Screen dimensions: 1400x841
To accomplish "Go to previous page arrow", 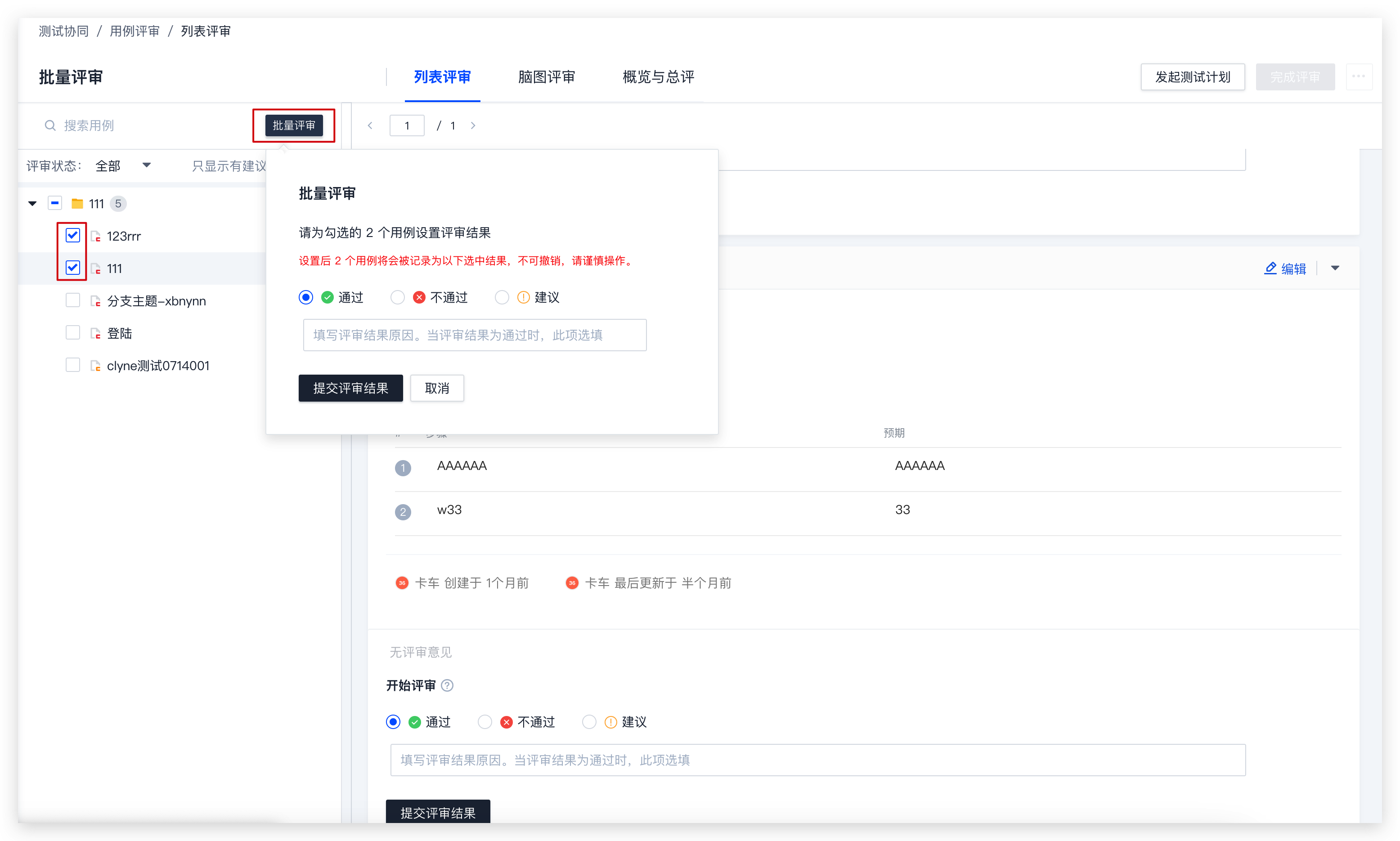I will (x=370, y=125).
